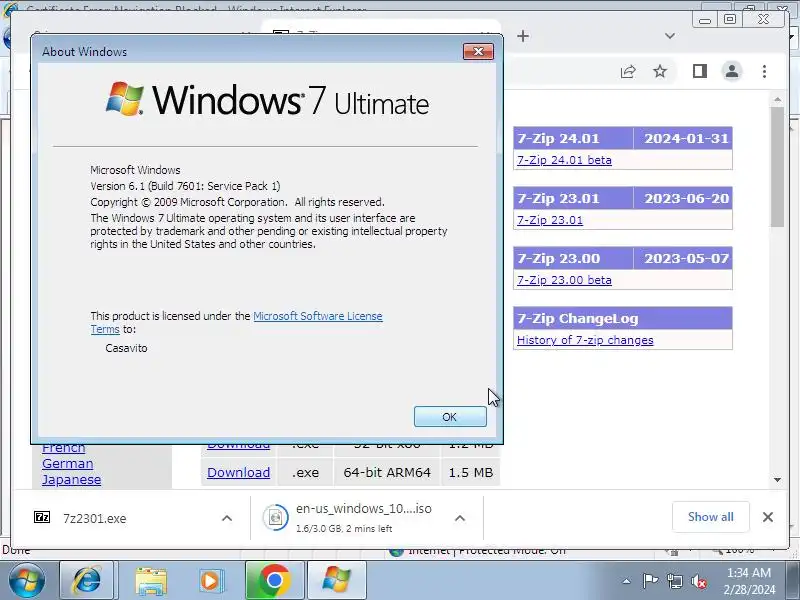Open Chrome profile avatar menu
This screenshot has height=600, width=800.
click(x=732, y=71)
